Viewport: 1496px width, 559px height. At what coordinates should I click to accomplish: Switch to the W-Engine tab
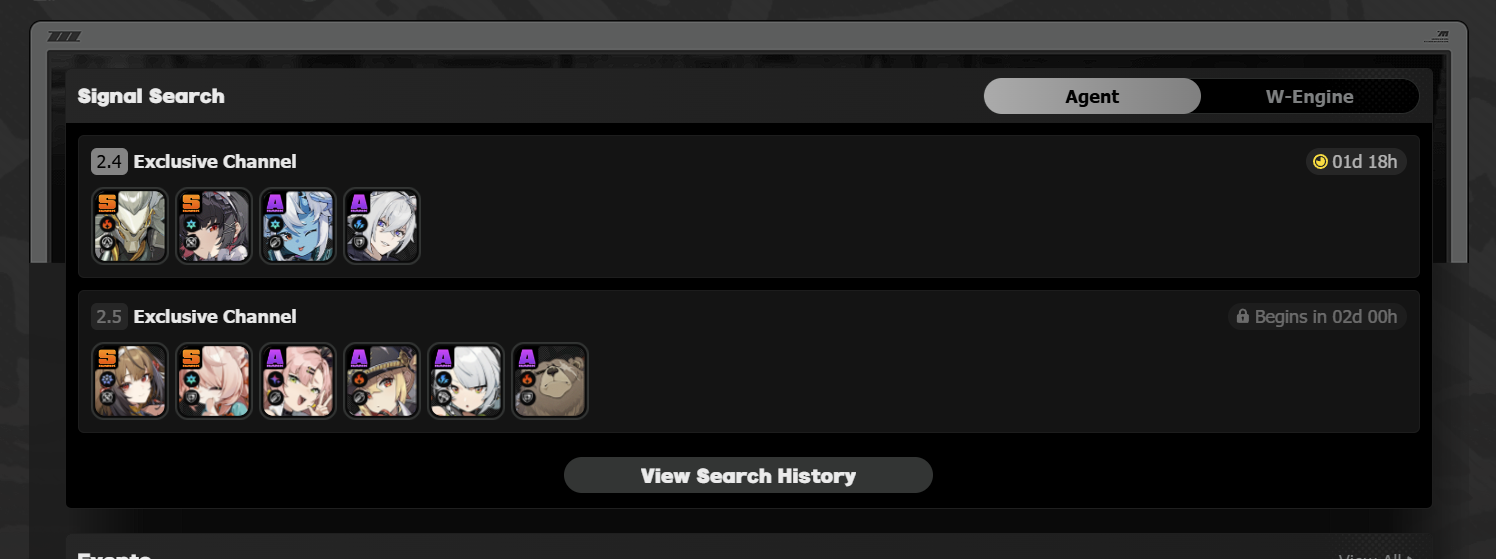tap(1309, 97)
